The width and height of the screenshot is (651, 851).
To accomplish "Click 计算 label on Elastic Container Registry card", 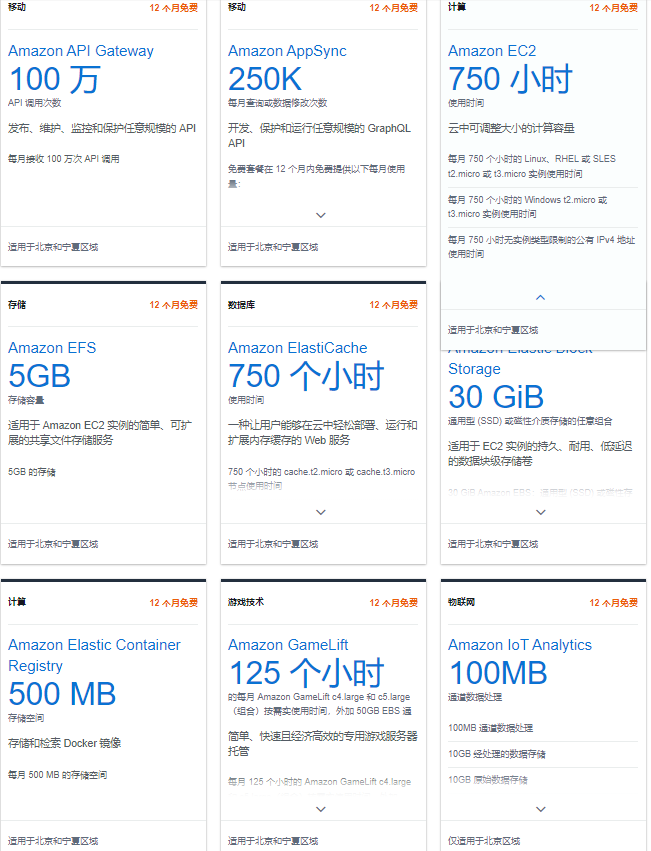I will 17,602.
